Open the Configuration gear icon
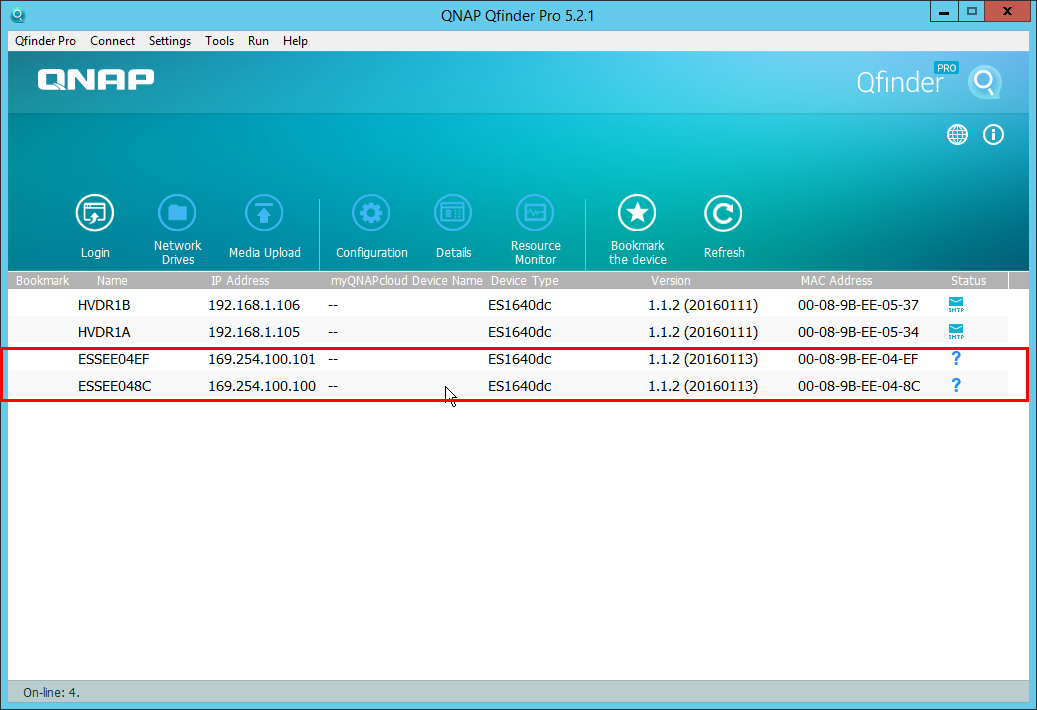 click(x=371, y=214)
